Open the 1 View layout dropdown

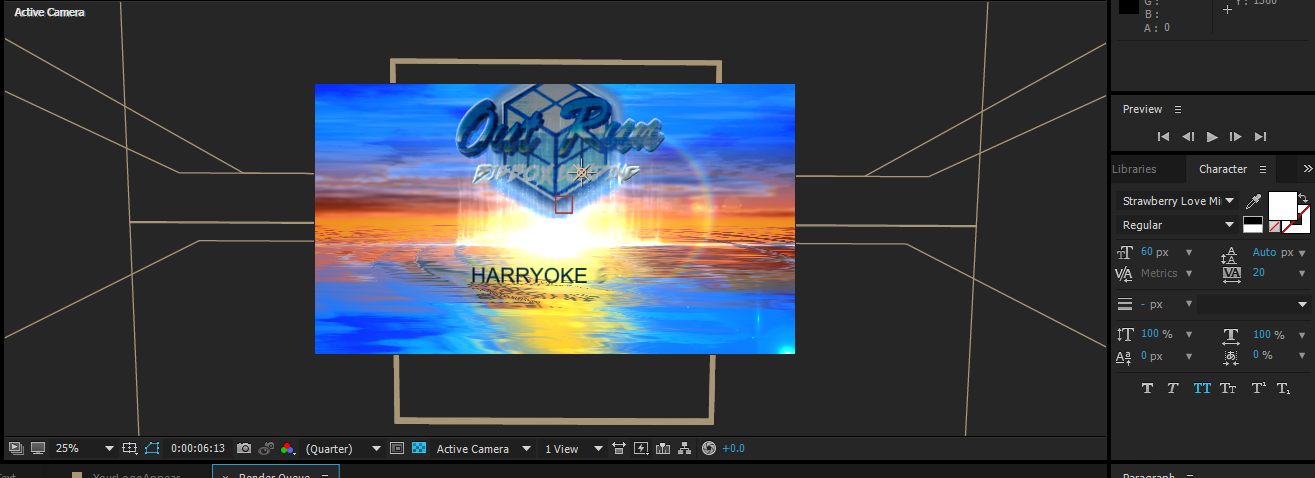(573, 449)
